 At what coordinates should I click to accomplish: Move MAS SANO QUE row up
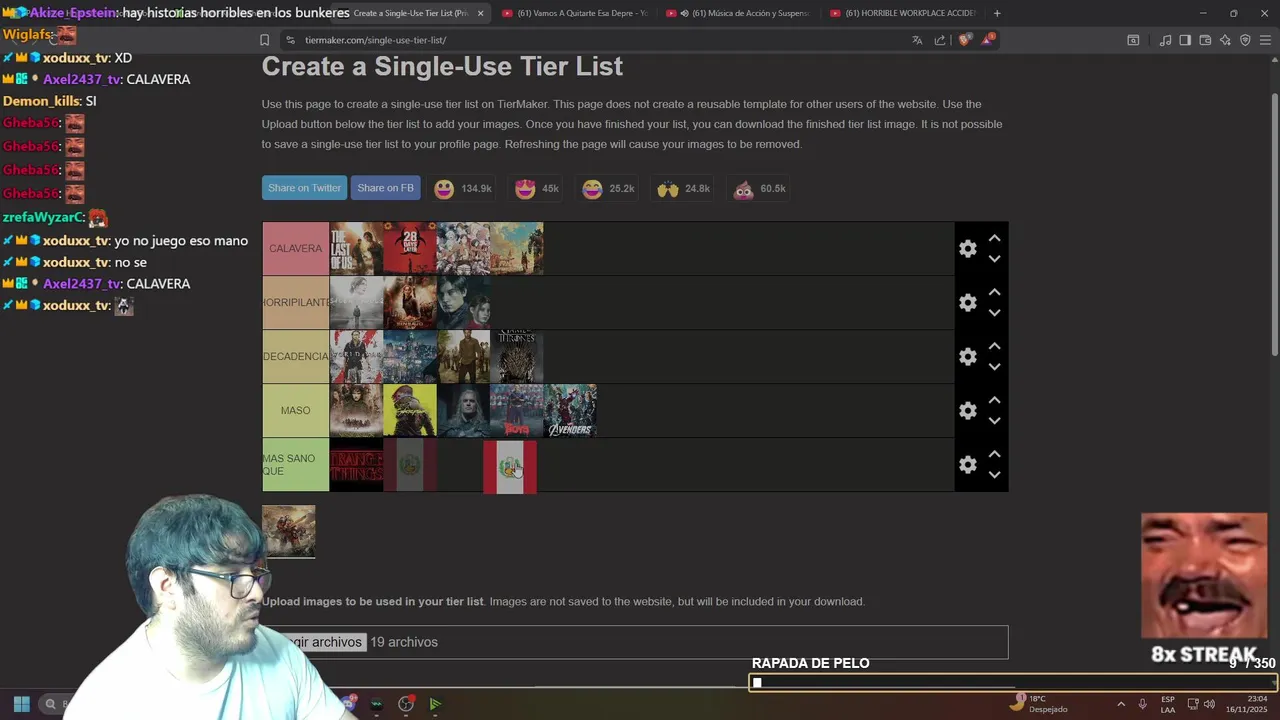pyautogui.click(x=994, y=455)
